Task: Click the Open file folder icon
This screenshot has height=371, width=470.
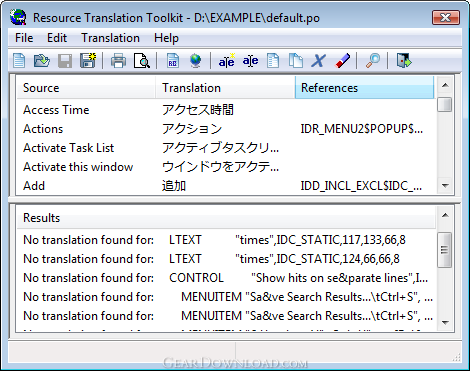Action: coord(42,61)
